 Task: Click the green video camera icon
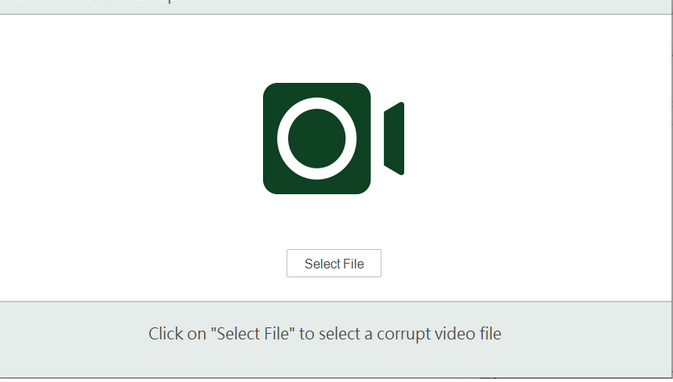(x=333, y=138)
